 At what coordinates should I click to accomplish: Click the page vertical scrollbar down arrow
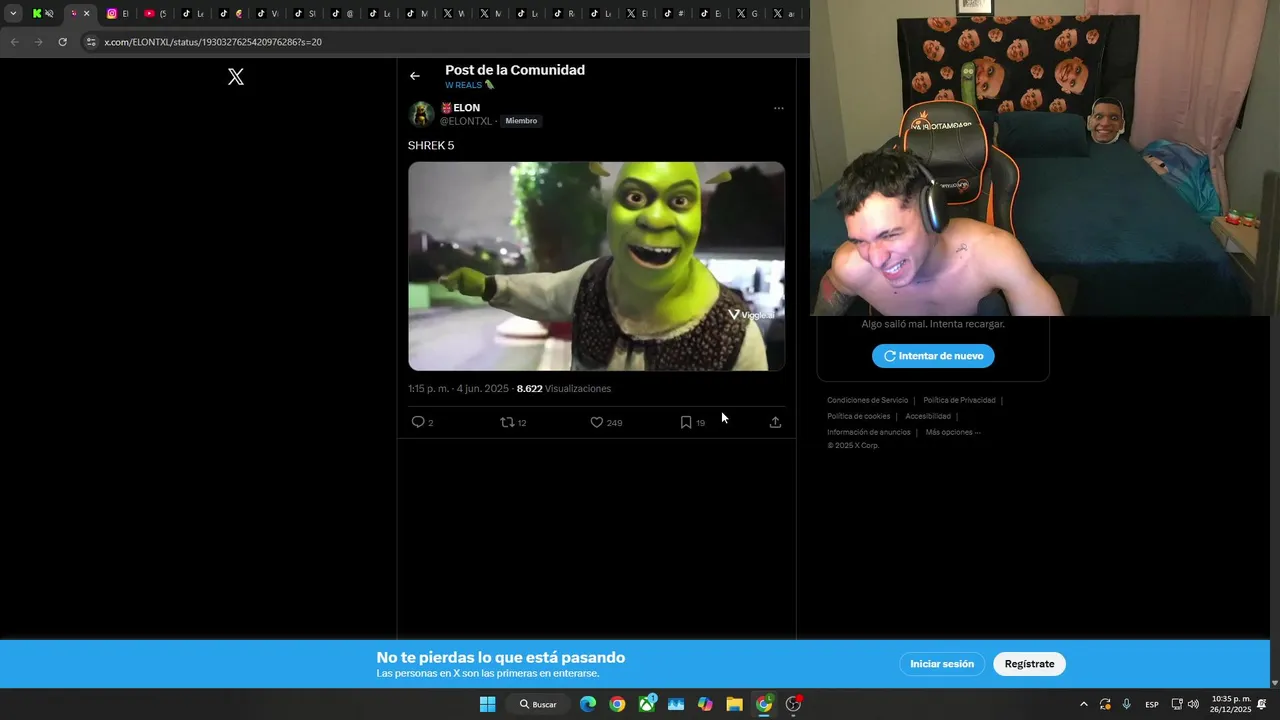pos(1274,683)
